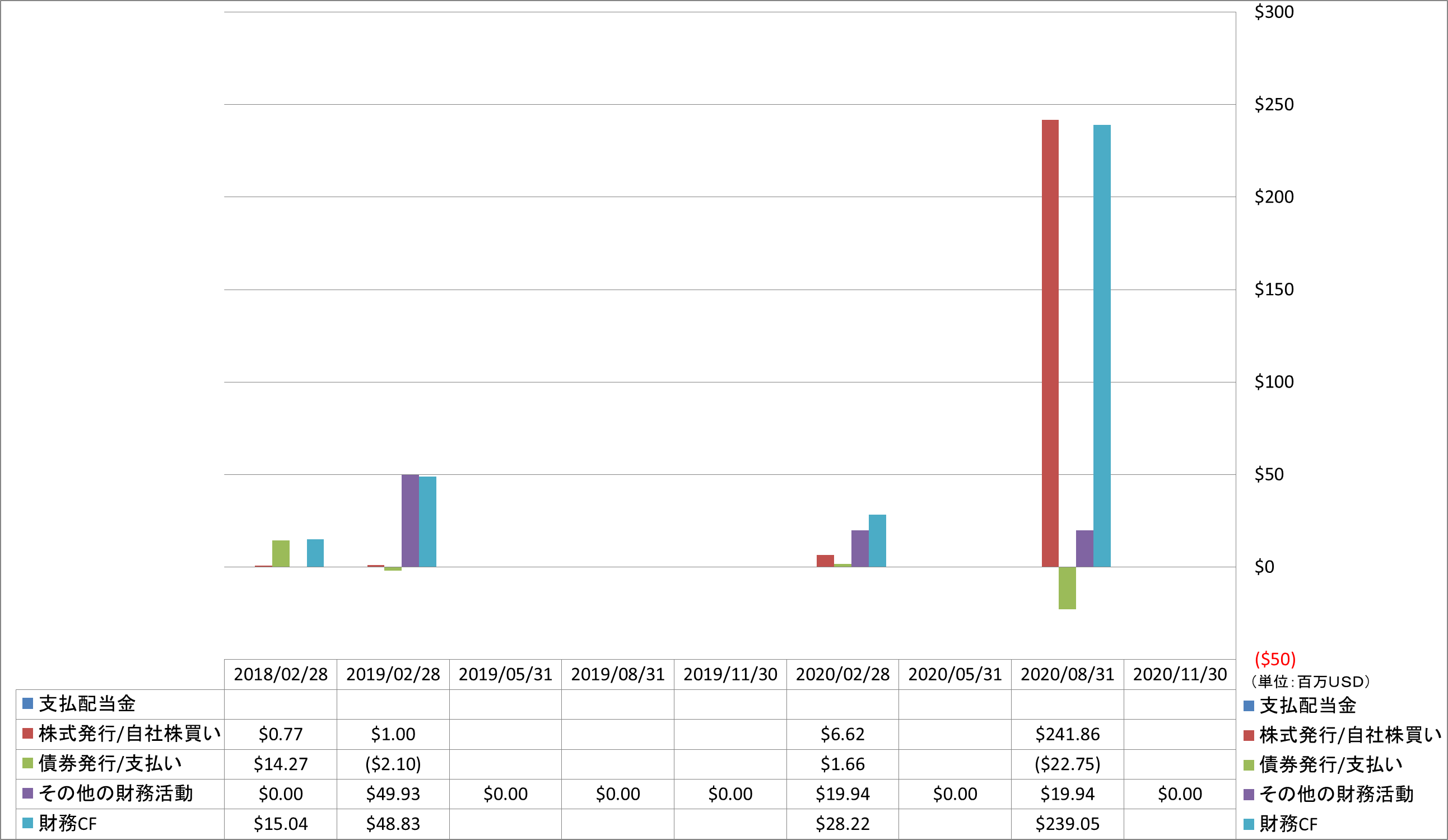Select the purple 2020/08/31 other financing bar

1085,549
